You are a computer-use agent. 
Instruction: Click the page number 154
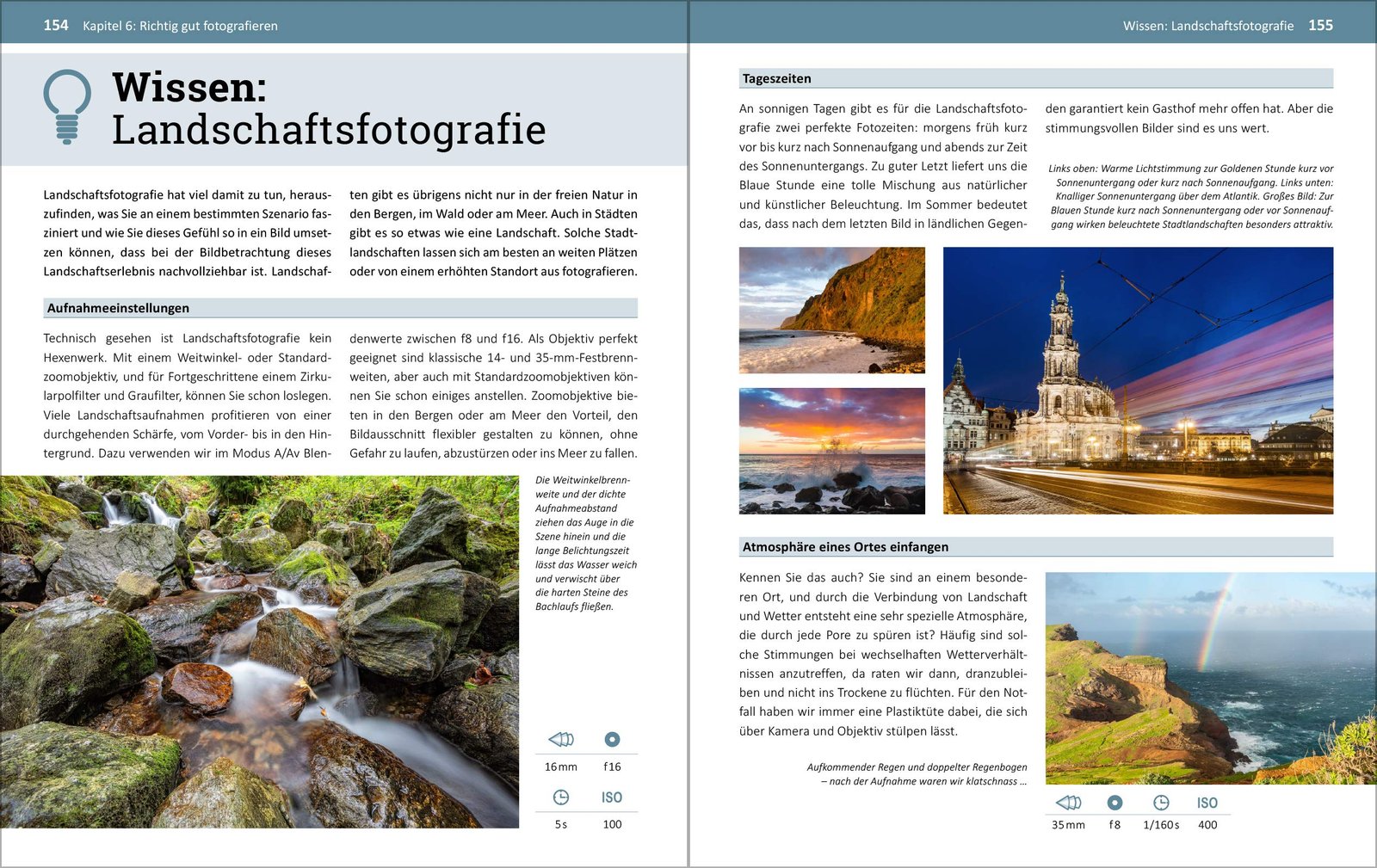55,26
